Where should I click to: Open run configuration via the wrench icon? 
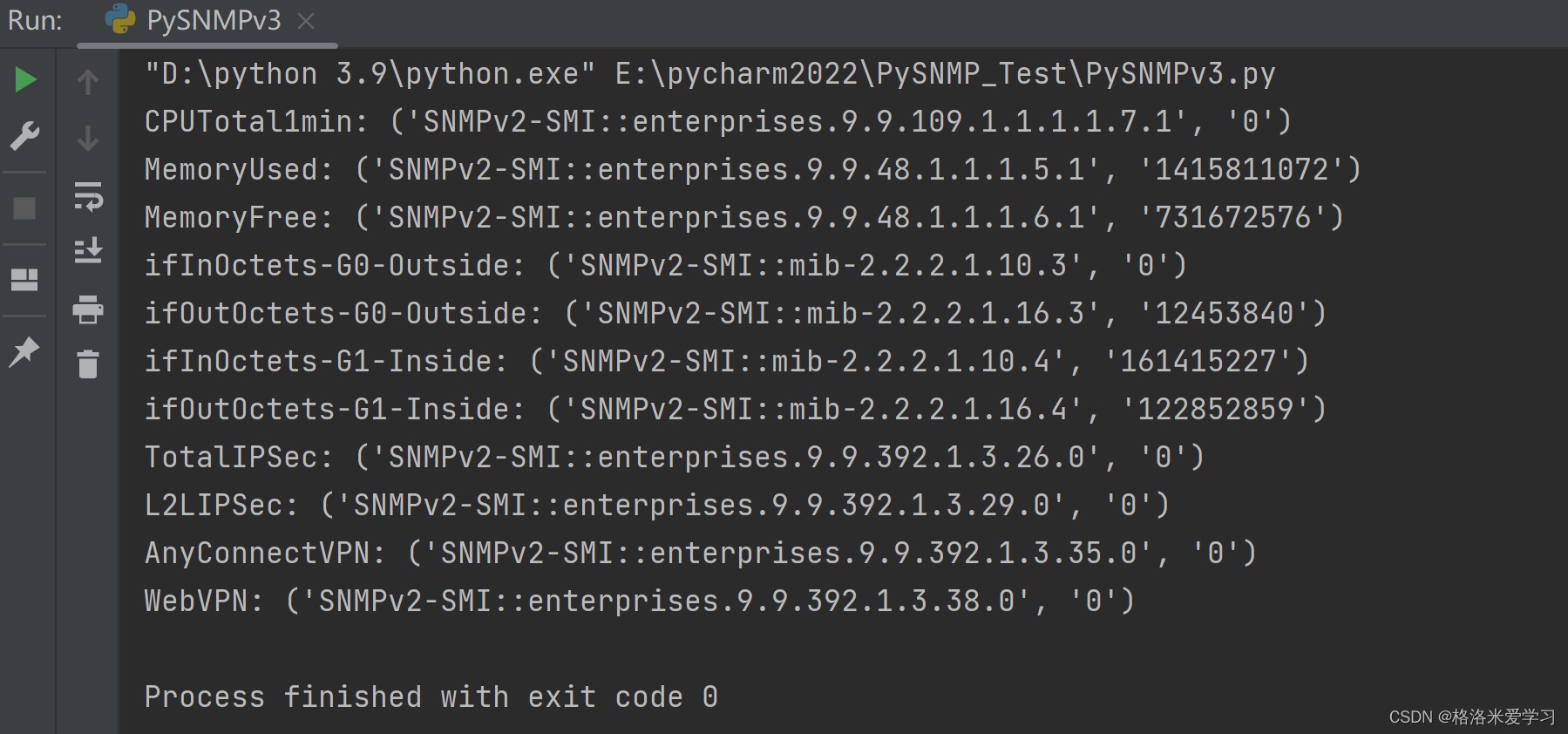(24, 136)
